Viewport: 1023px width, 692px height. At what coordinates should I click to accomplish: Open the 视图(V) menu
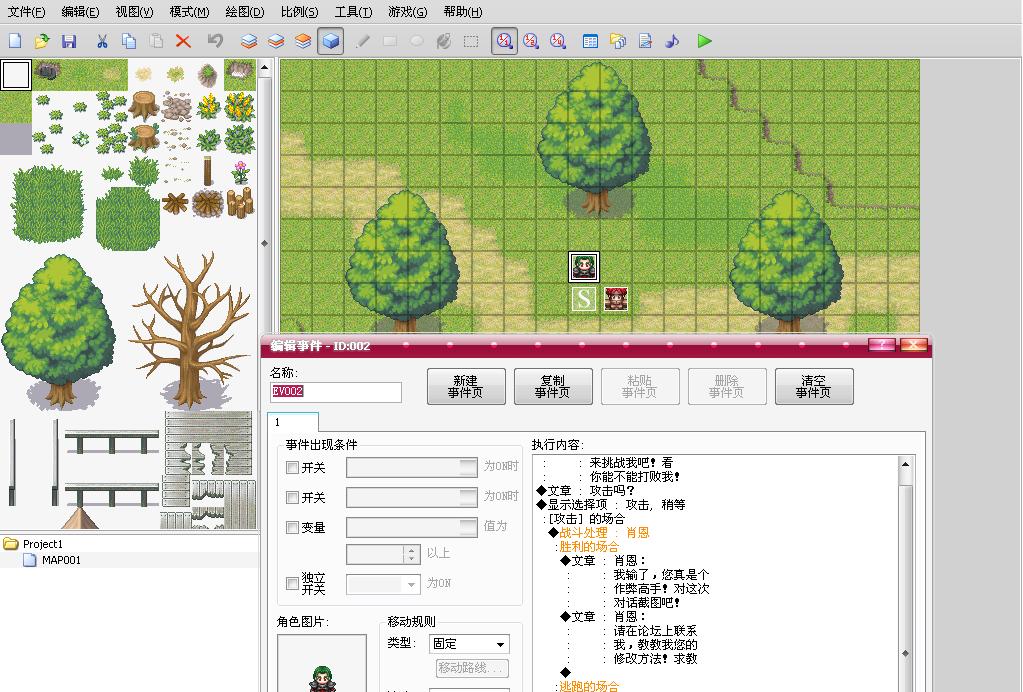[x=134, y=12]
